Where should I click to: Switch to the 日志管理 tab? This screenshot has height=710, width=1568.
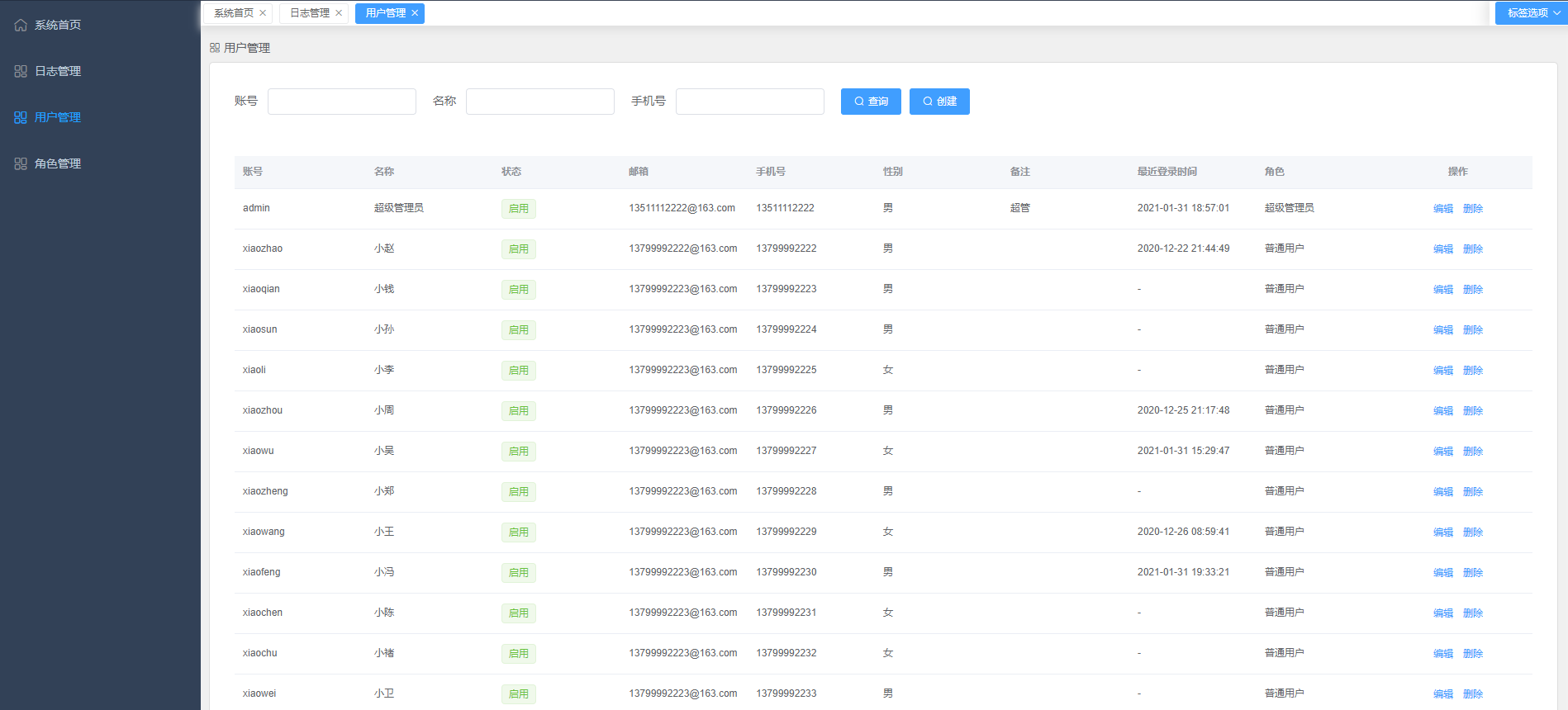tap(310, 13)
